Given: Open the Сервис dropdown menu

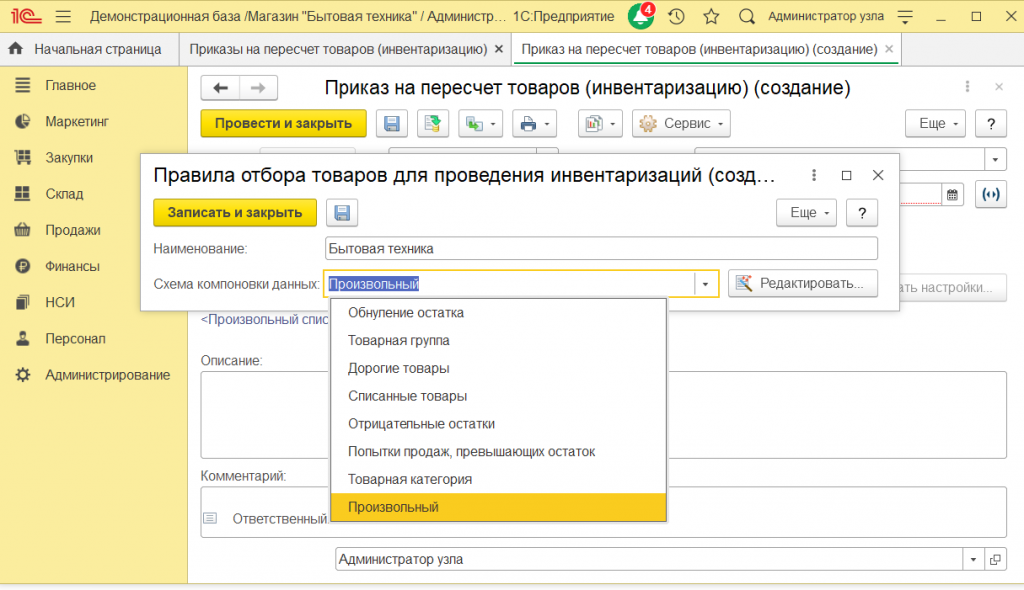Looking at the screenshot, I should pos(681,123).
